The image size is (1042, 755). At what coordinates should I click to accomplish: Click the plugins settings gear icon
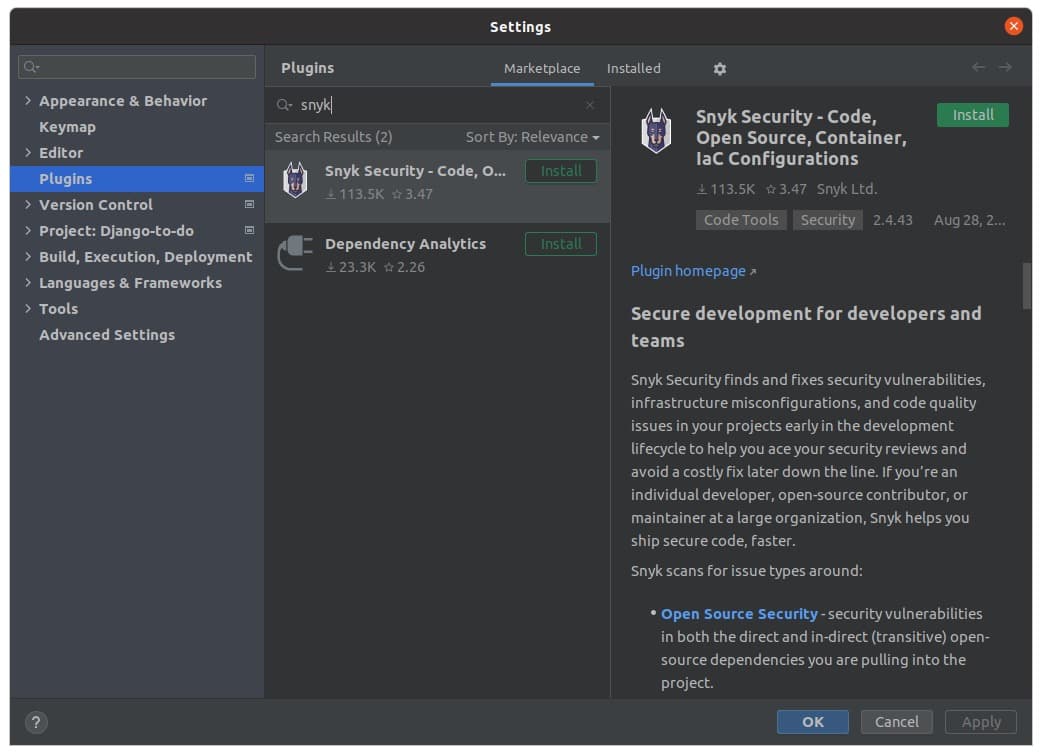coord(720,69)
